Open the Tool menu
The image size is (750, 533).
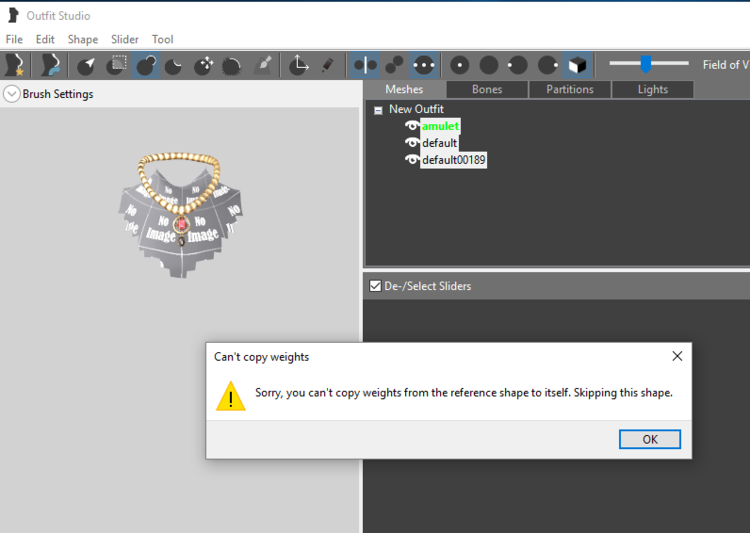pyautogui.click(x=163, y=39)
